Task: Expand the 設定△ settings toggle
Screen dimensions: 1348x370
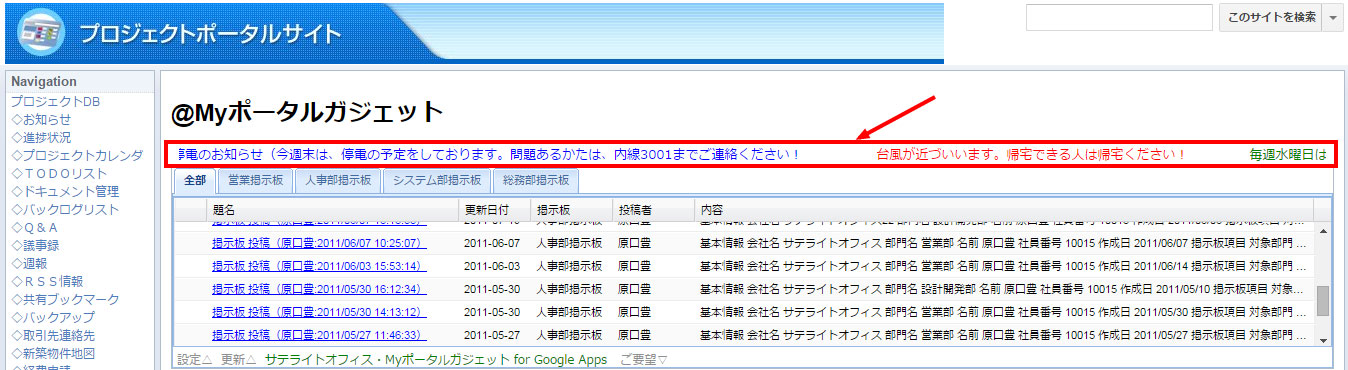Action: [x=196, y=359]
